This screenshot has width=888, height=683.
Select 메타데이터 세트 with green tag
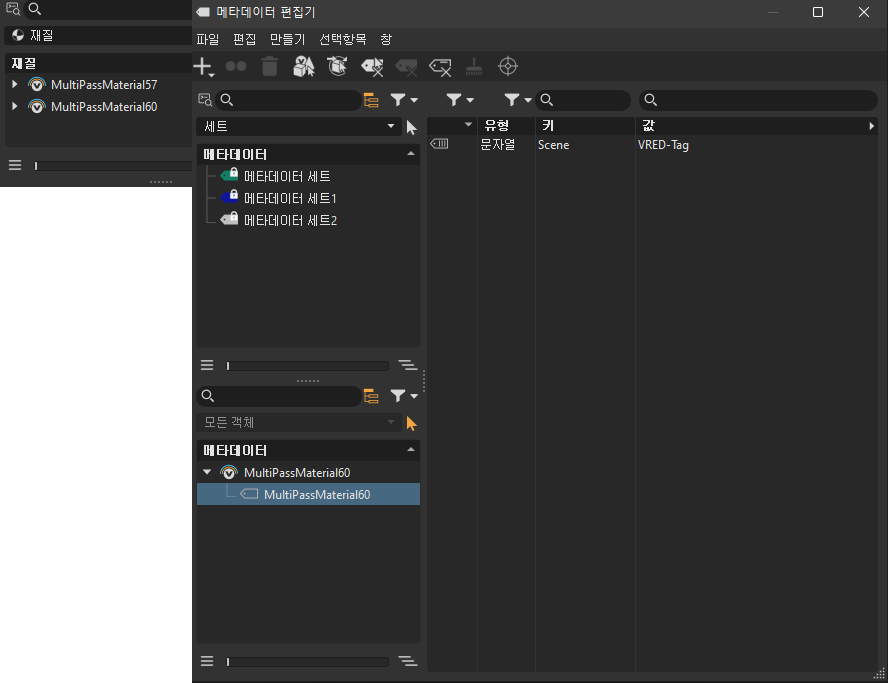click(x=287, y=176)
